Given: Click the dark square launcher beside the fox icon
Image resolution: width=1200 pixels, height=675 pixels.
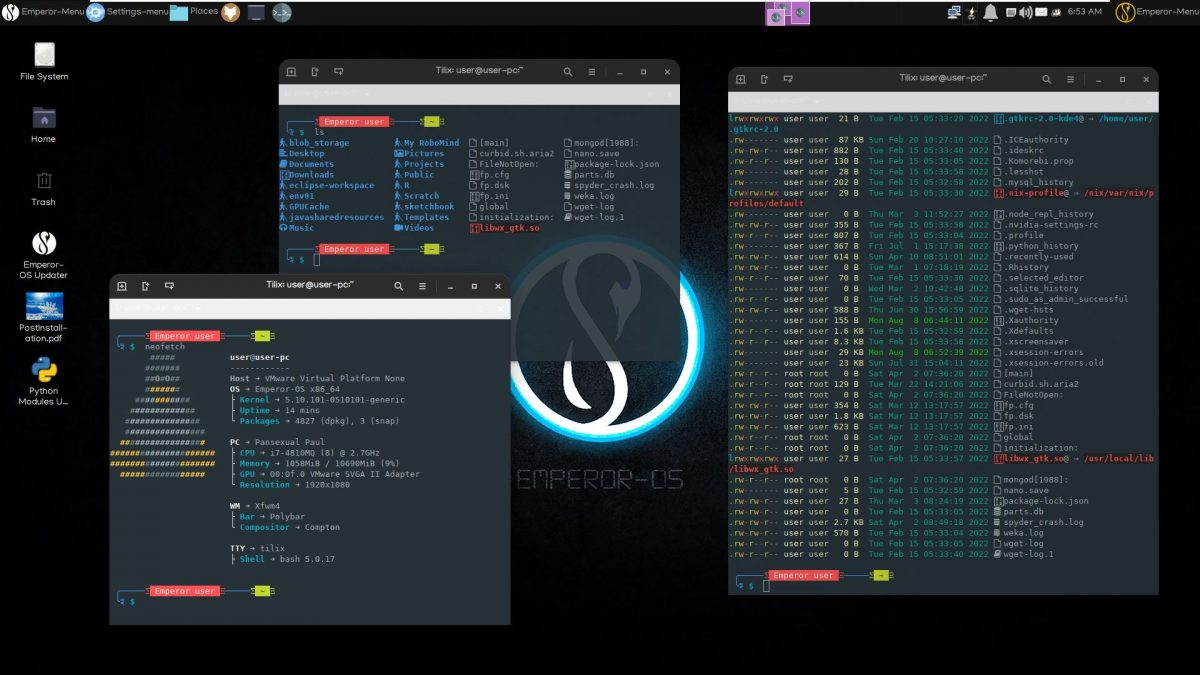Looking at the screenshot, I should pyautogui.click(x=256, y=13).
